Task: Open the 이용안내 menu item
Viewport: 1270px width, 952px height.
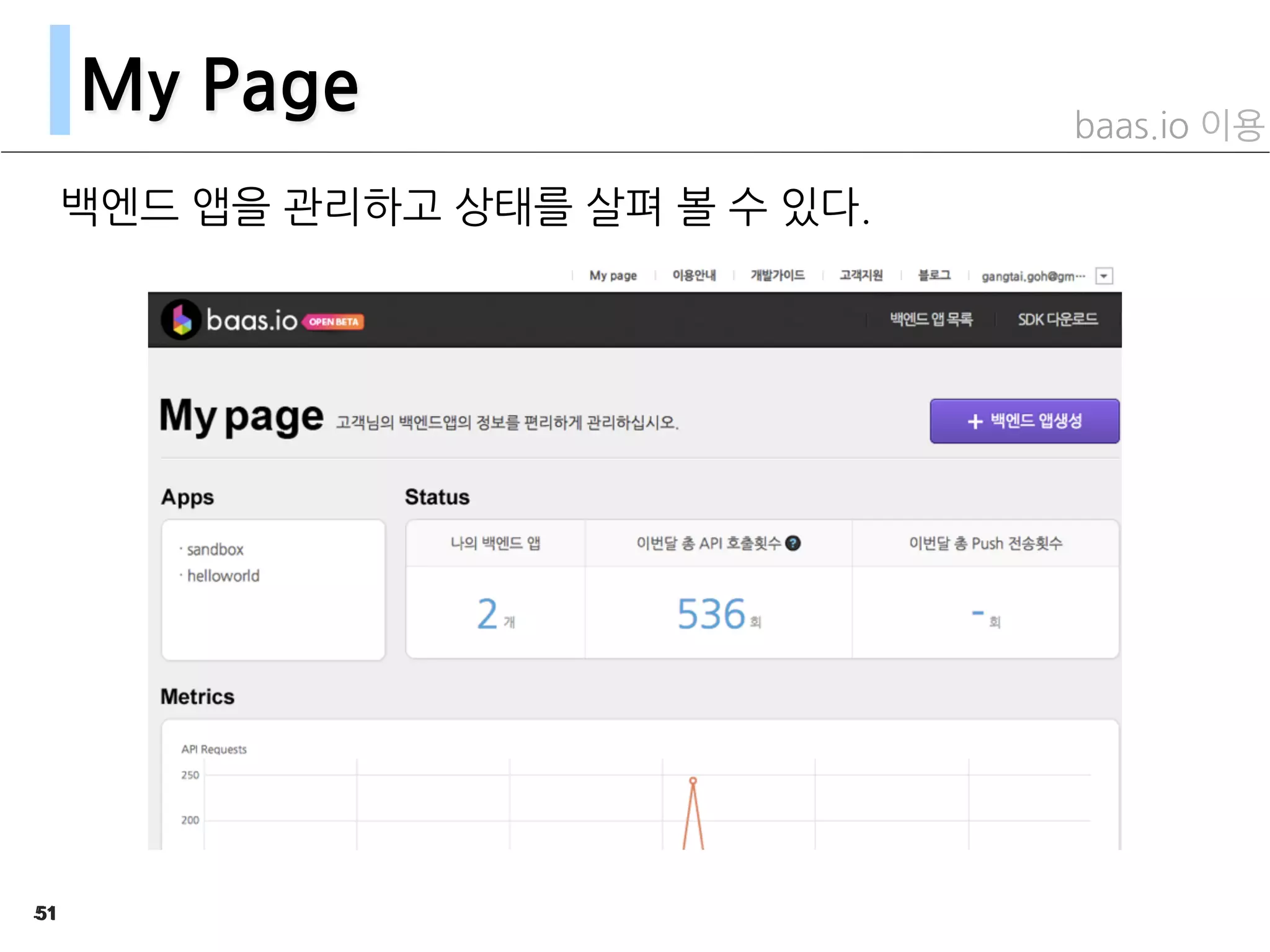Action: pyautogui.click(x=694, y=275)
